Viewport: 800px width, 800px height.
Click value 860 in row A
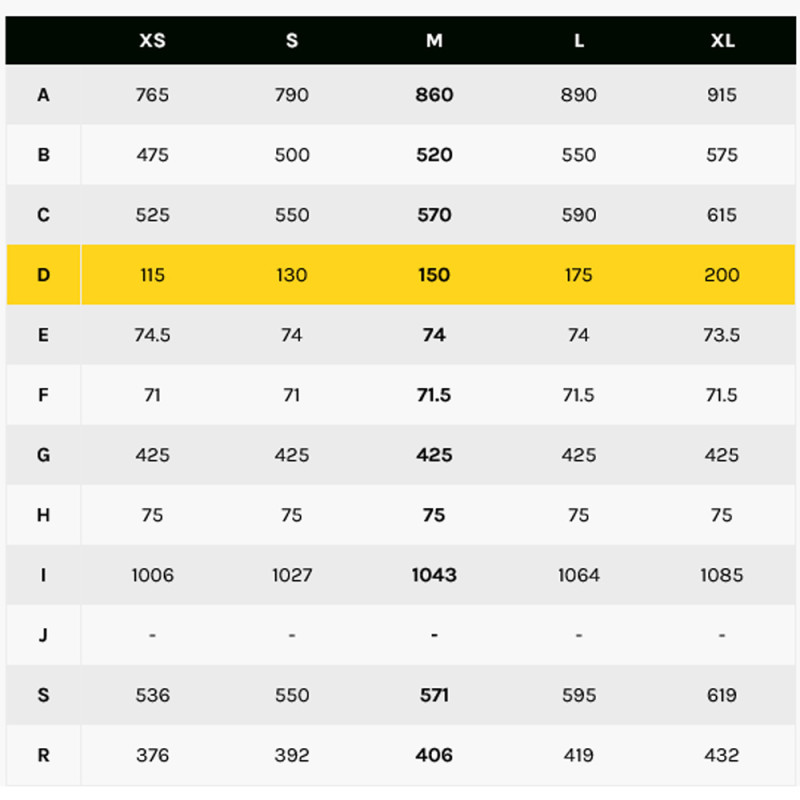point(434,95)
